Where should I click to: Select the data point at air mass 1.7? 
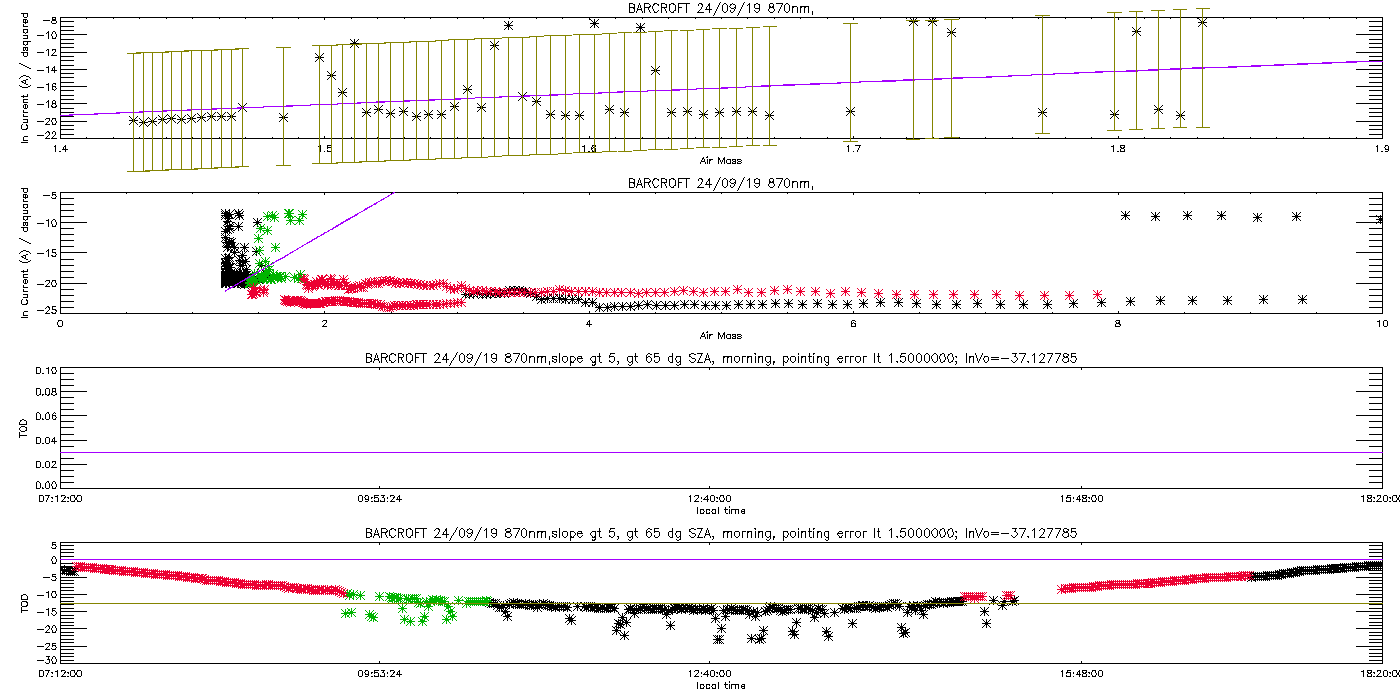[x=850, y=111]
